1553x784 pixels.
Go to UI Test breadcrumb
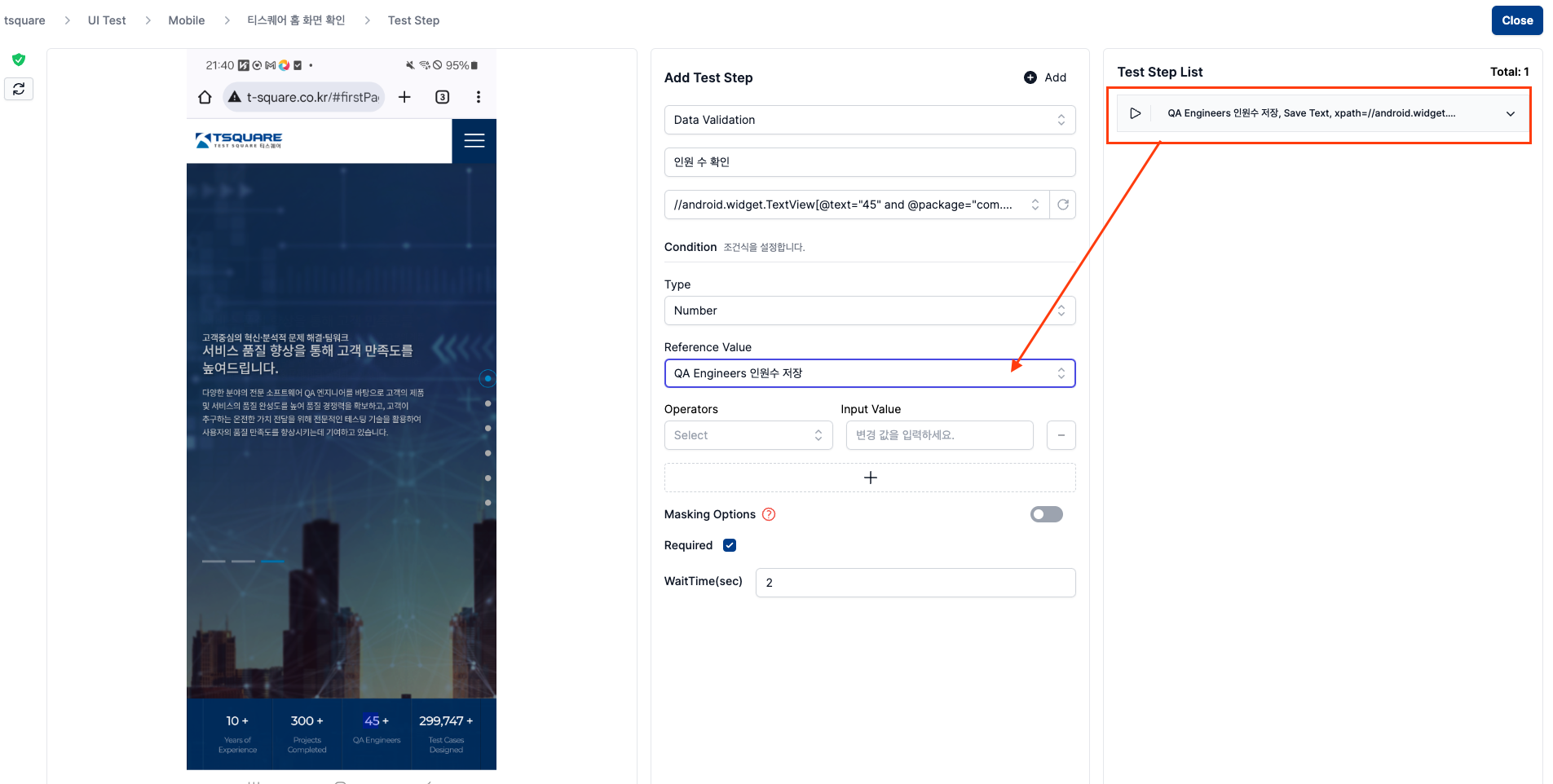[x=107, y=20]
